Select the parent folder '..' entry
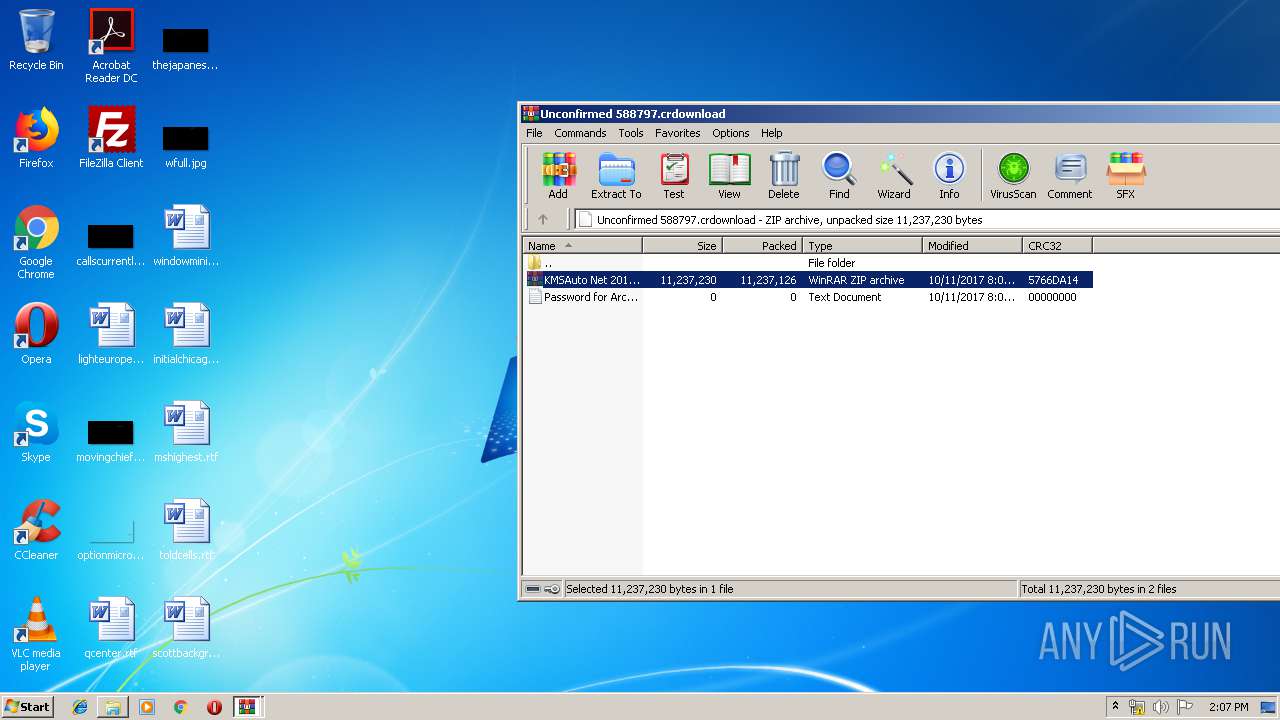This screenshot has height=720, width=1280. [808, 263]
